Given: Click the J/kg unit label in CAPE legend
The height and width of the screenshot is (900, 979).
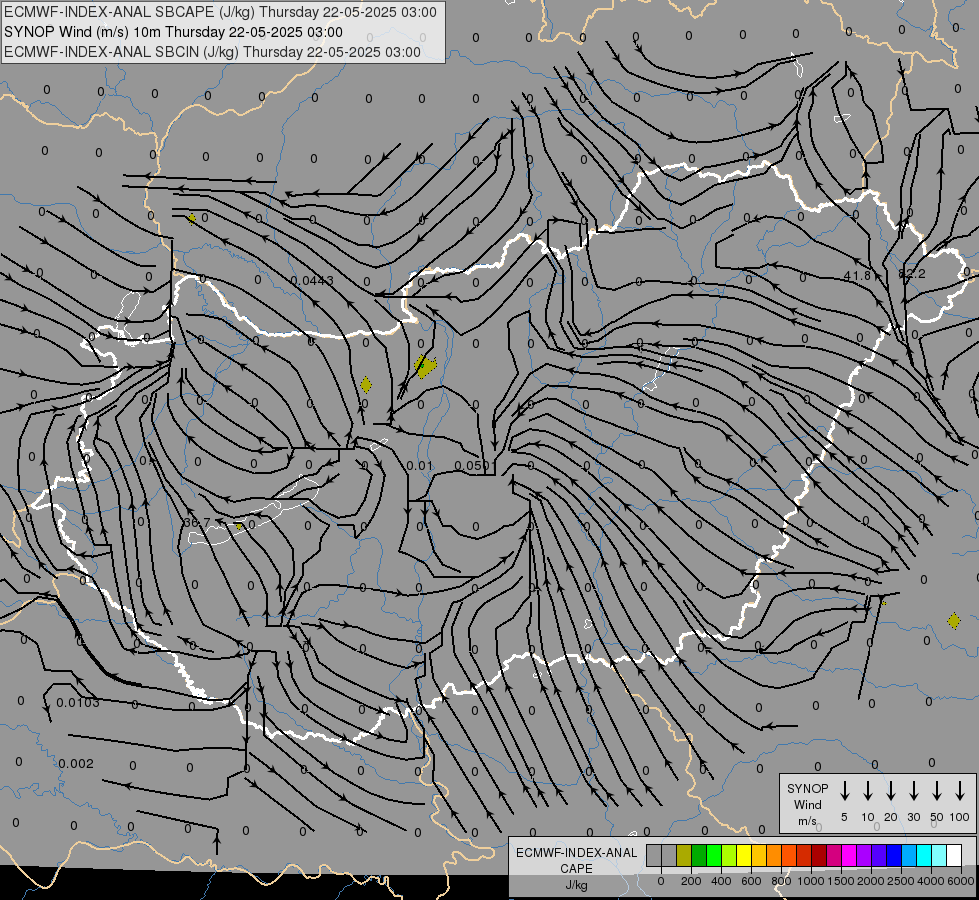Looking at the screenshot, I should coord(576,885).
